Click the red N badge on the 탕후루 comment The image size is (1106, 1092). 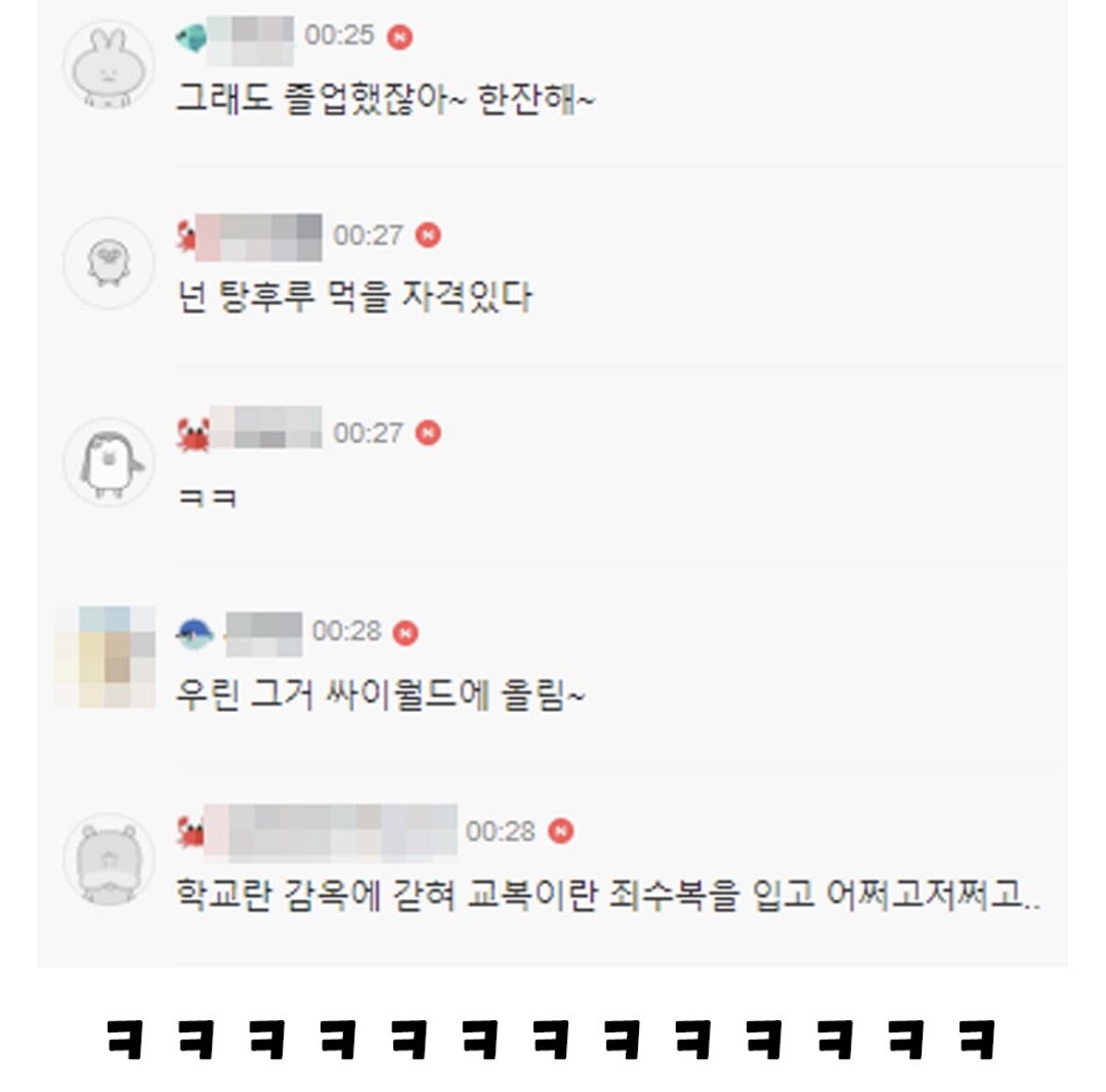click(428, 234)
